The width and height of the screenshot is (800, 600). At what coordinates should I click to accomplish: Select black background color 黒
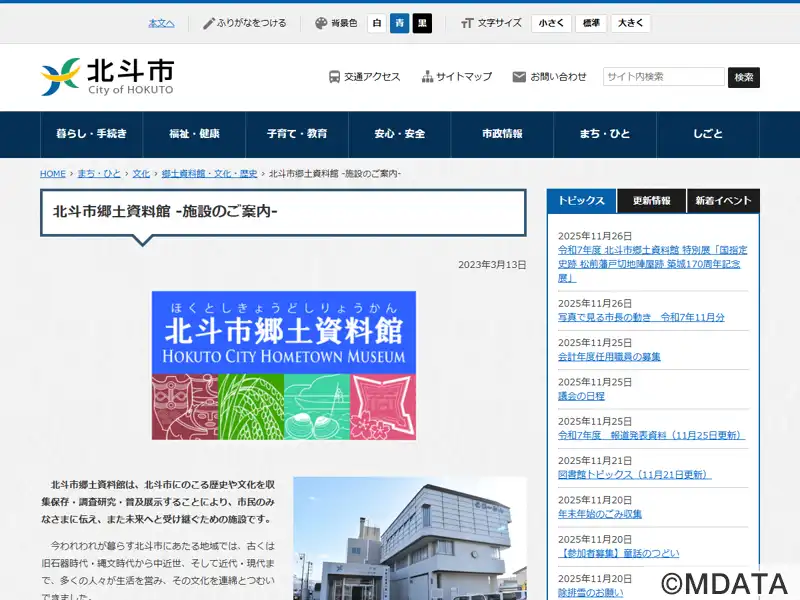click(x=422, y=23)
